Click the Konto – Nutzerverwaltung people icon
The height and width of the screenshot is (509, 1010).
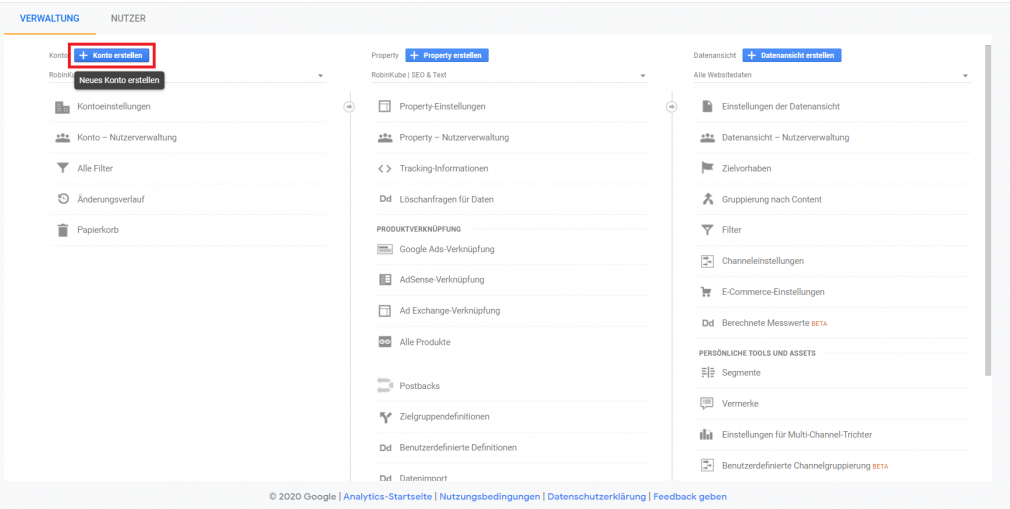62,137
